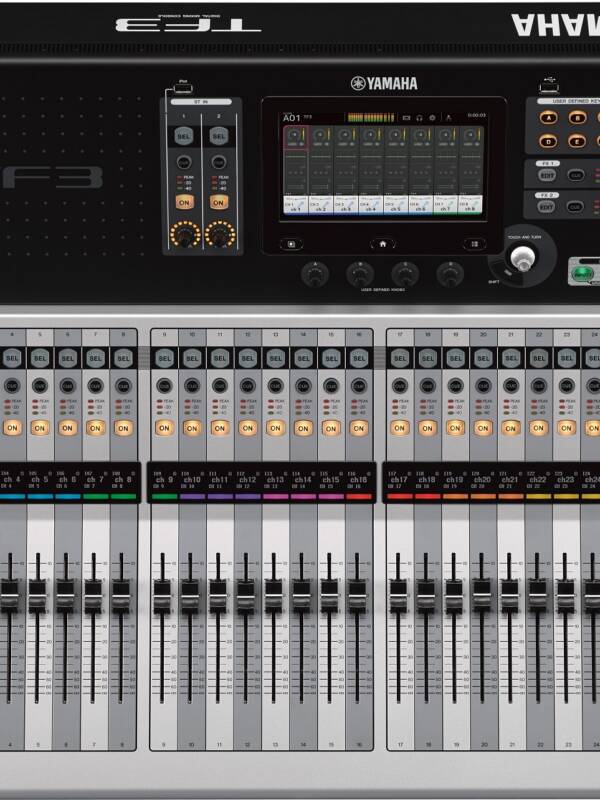Select channel 12 with its SEL key
The height and width of the screenshot is (800, 600).
[x=247, y=358]
